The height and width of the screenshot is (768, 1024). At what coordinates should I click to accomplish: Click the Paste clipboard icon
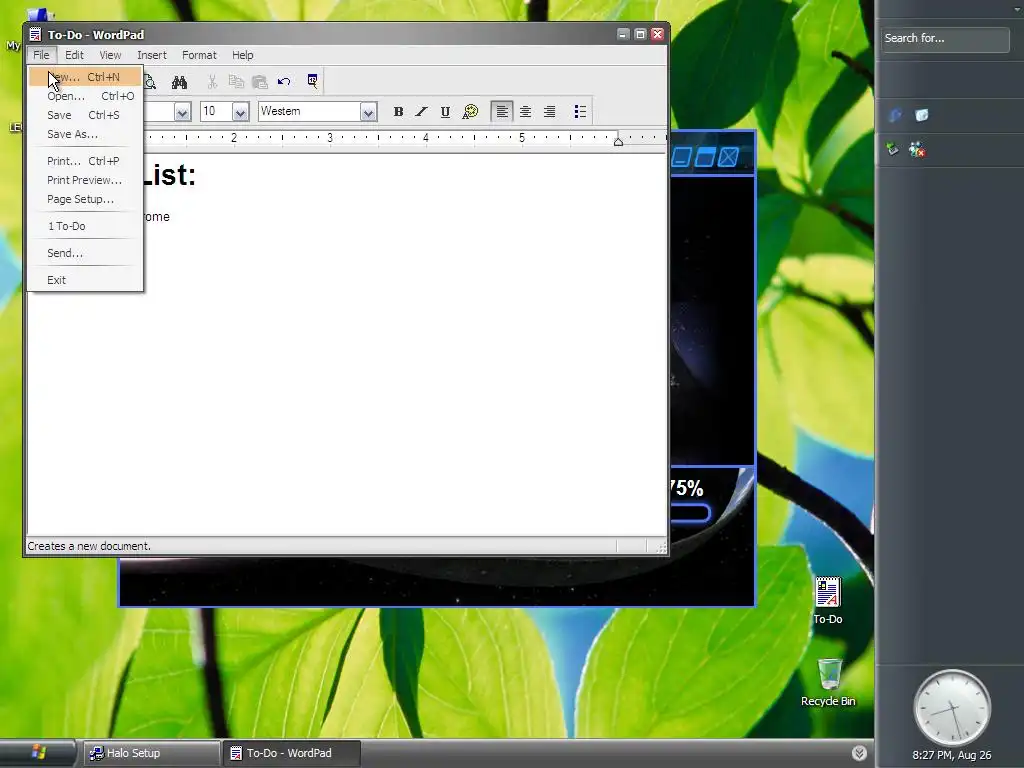coord(260,82)
